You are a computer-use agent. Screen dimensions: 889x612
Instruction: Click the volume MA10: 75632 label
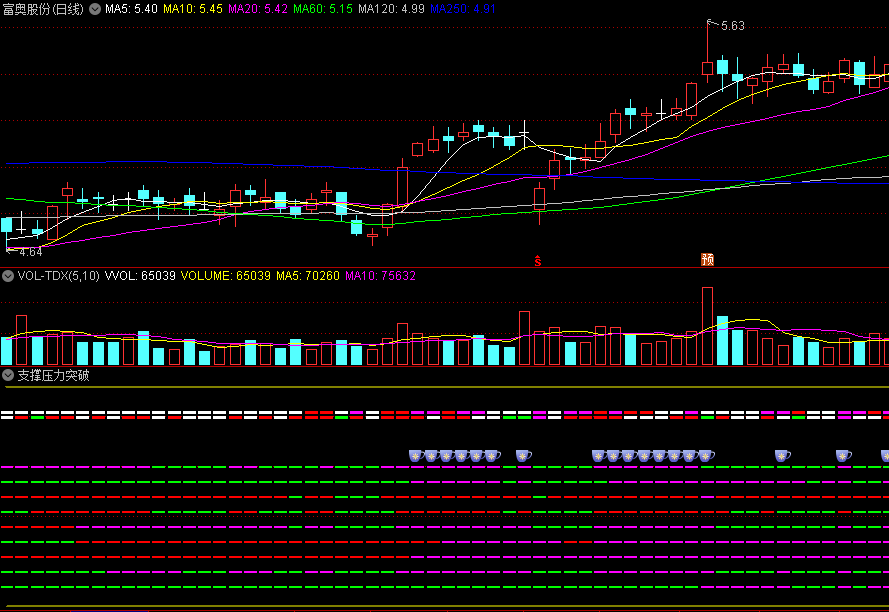[380, 276]
